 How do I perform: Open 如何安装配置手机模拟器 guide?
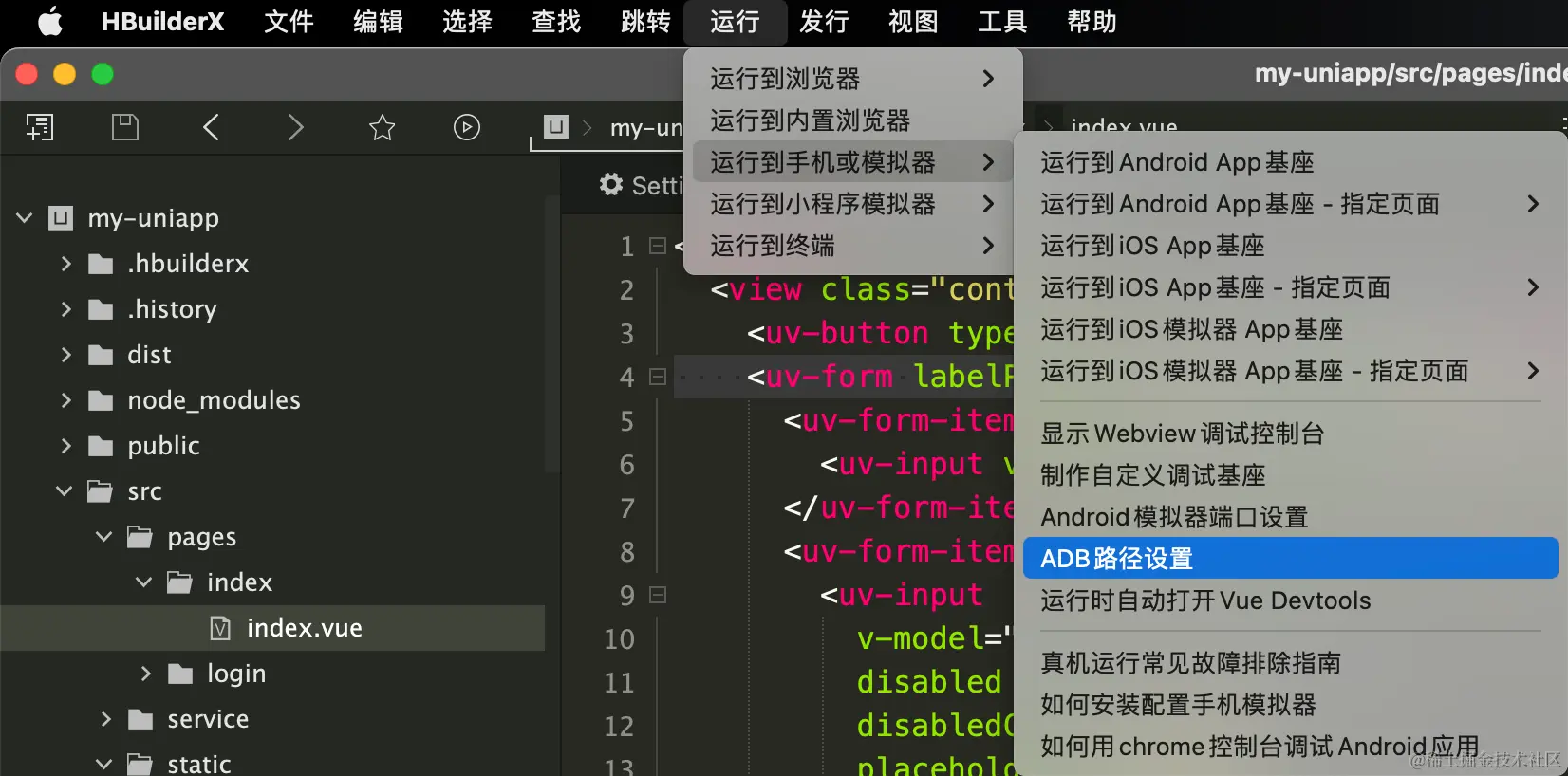click(1291, 705)
